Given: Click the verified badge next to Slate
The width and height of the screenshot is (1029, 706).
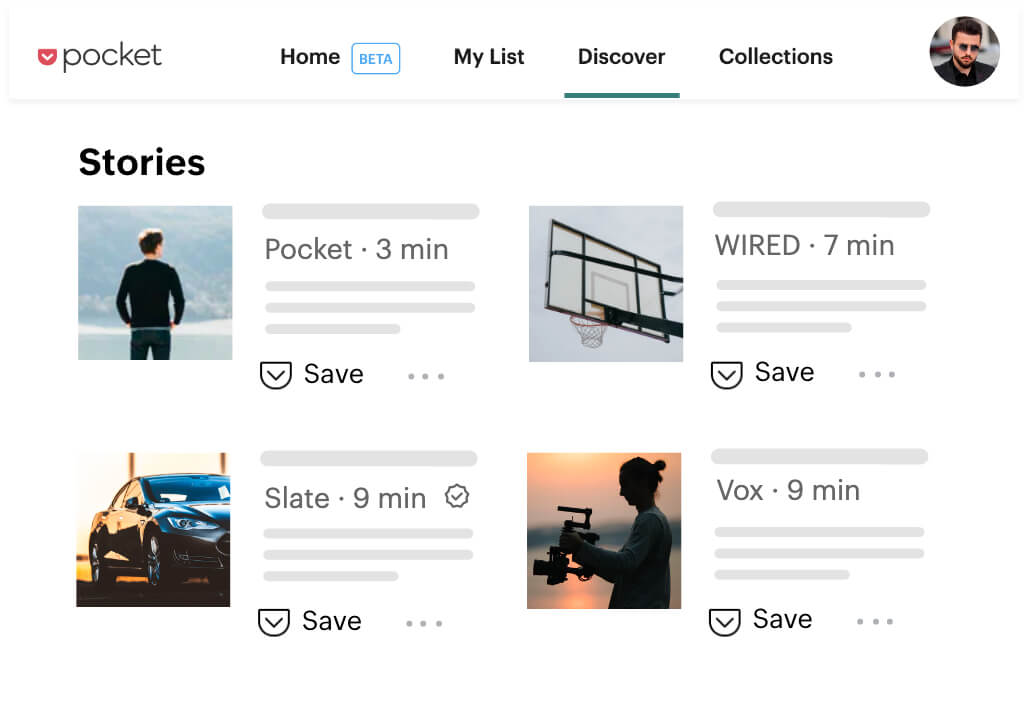Looking at the screenshot, I should (457, 496).
